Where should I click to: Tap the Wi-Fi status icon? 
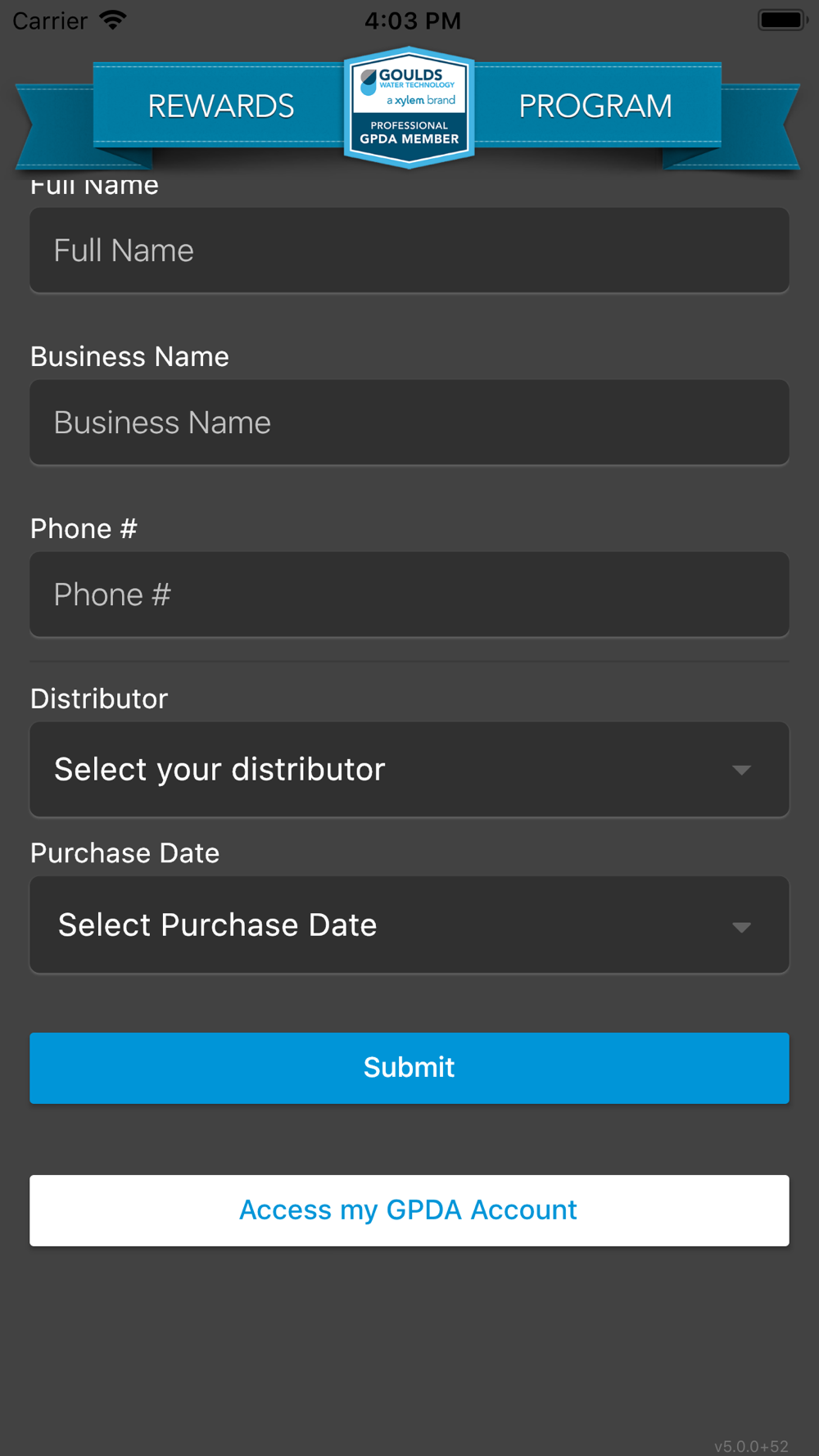point(113,20)
